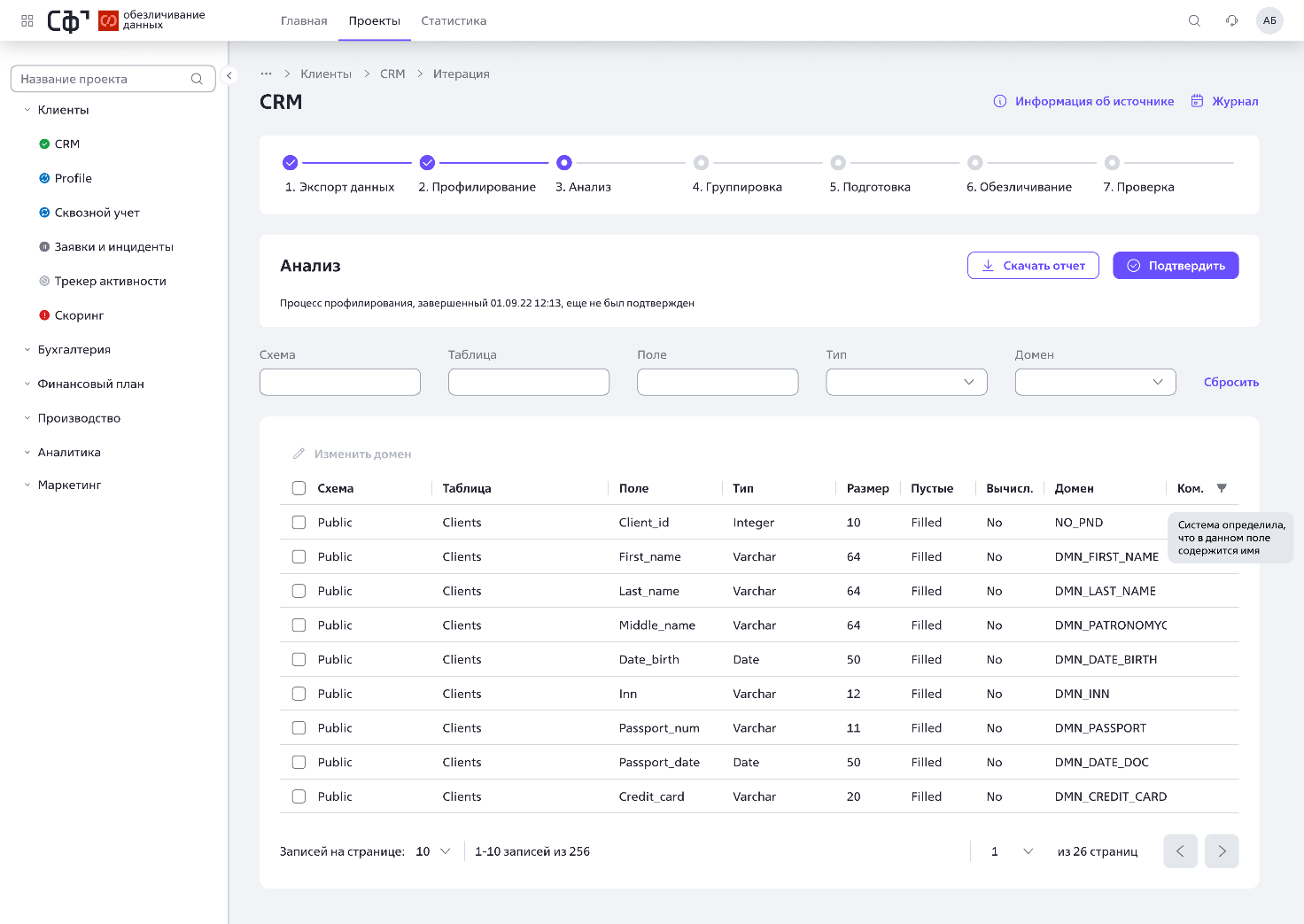The width and height of the screenshot is (1304, 924).
Task: Open the Домен filter dropdown
Action: [x=1095, y=382]
